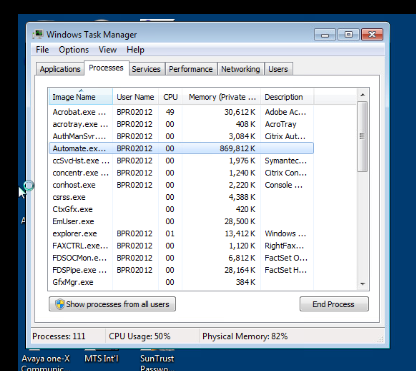Switch to the Applications tab
The height and width of the screenshot is (371, 416).
click(60, 69)
